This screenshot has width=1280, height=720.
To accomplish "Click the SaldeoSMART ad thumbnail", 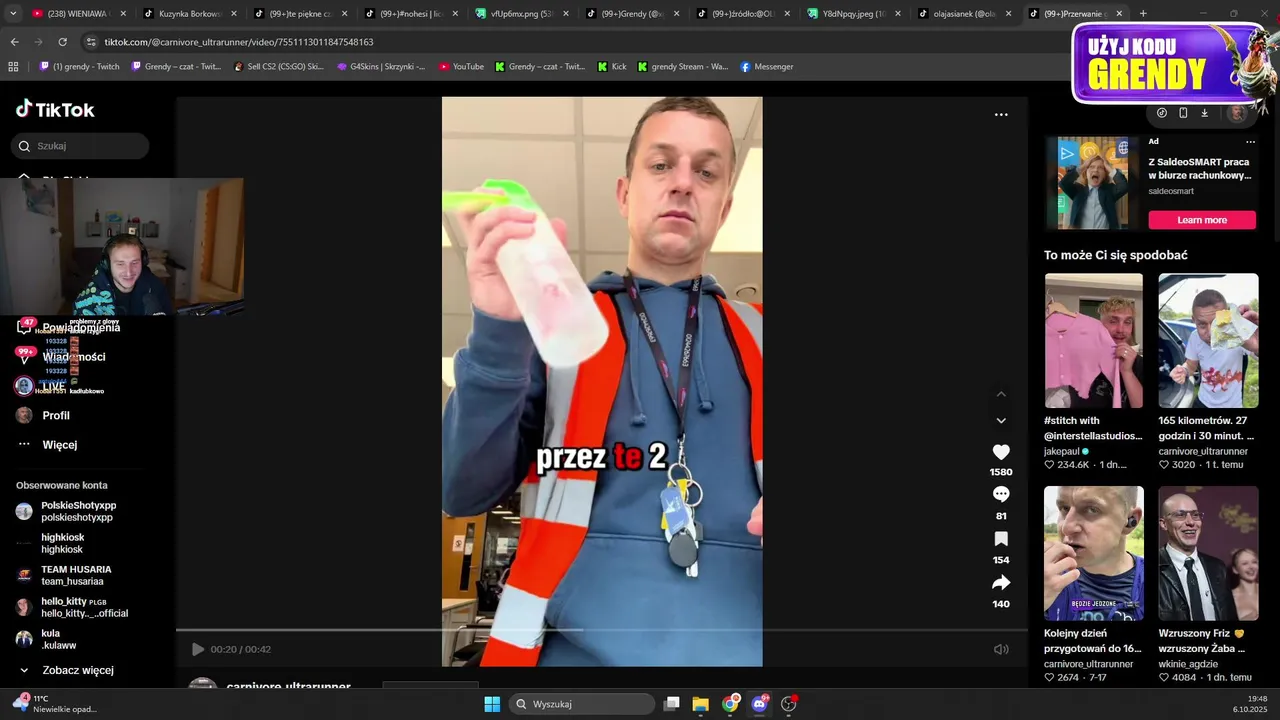I will click(1094, 183).
